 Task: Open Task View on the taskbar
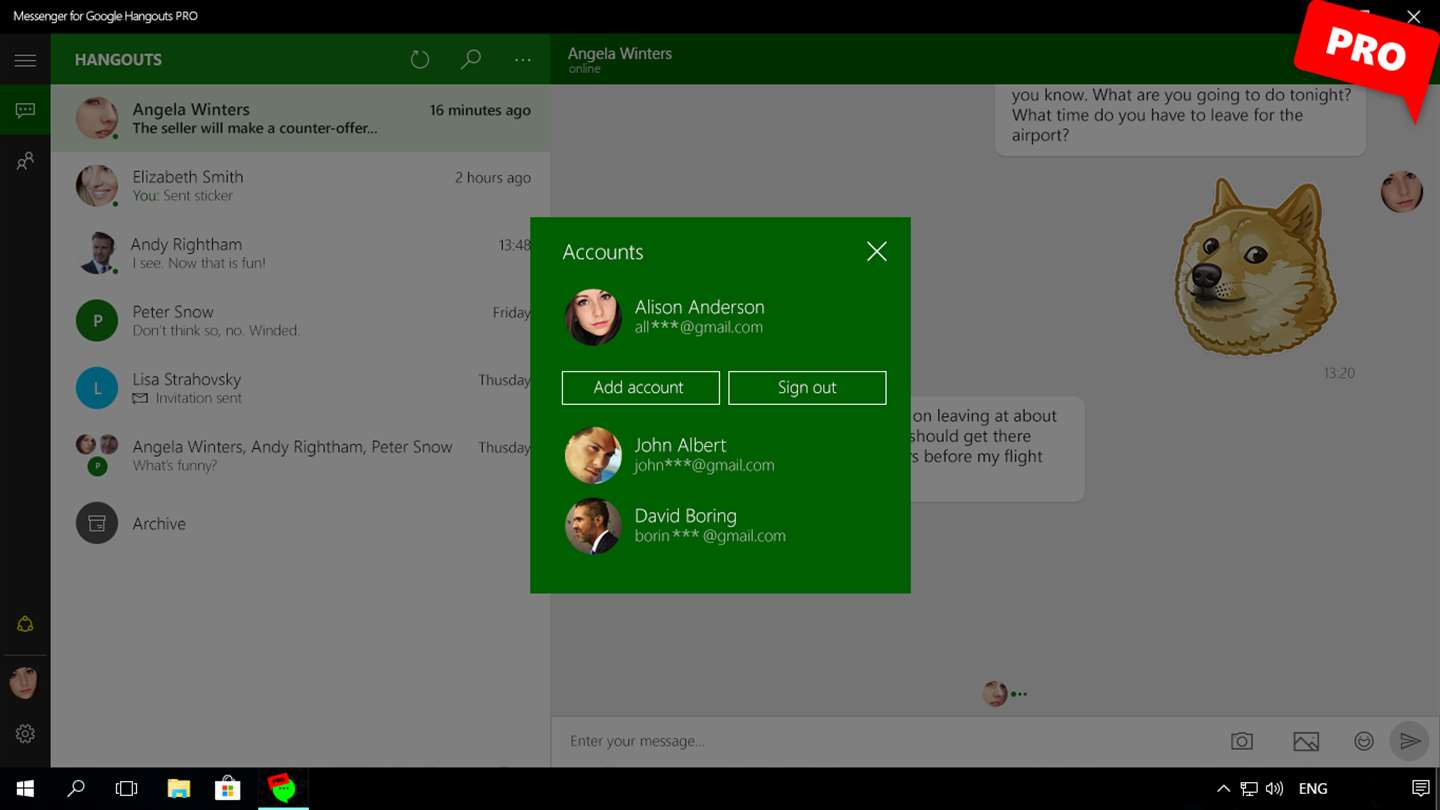point(126,789)
